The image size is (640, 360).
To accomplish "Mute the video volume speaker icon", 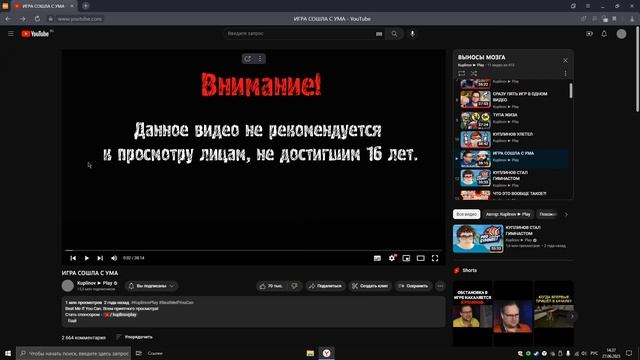I will click(x=114, y=258).
